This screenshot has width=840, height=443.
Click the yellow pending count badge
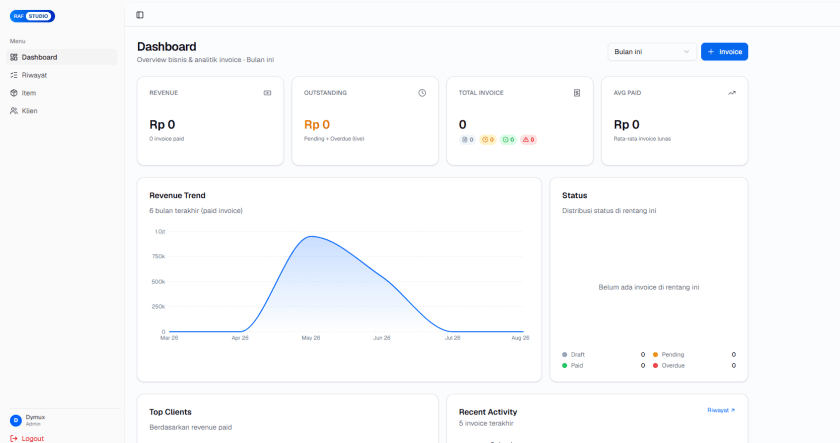pos(488,140)
